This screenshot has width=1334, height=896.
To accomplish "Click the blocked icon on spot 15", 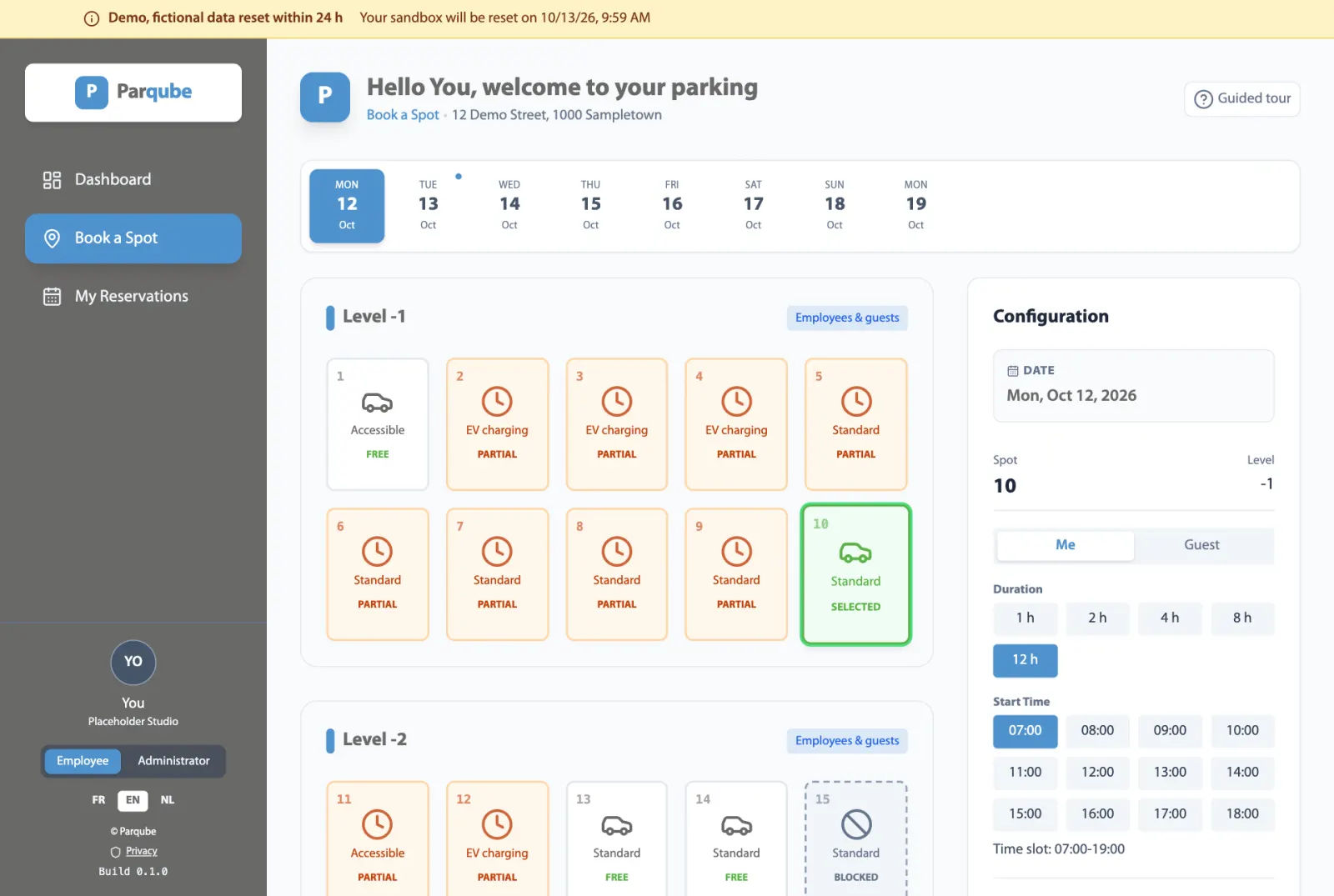I will 856,824.
